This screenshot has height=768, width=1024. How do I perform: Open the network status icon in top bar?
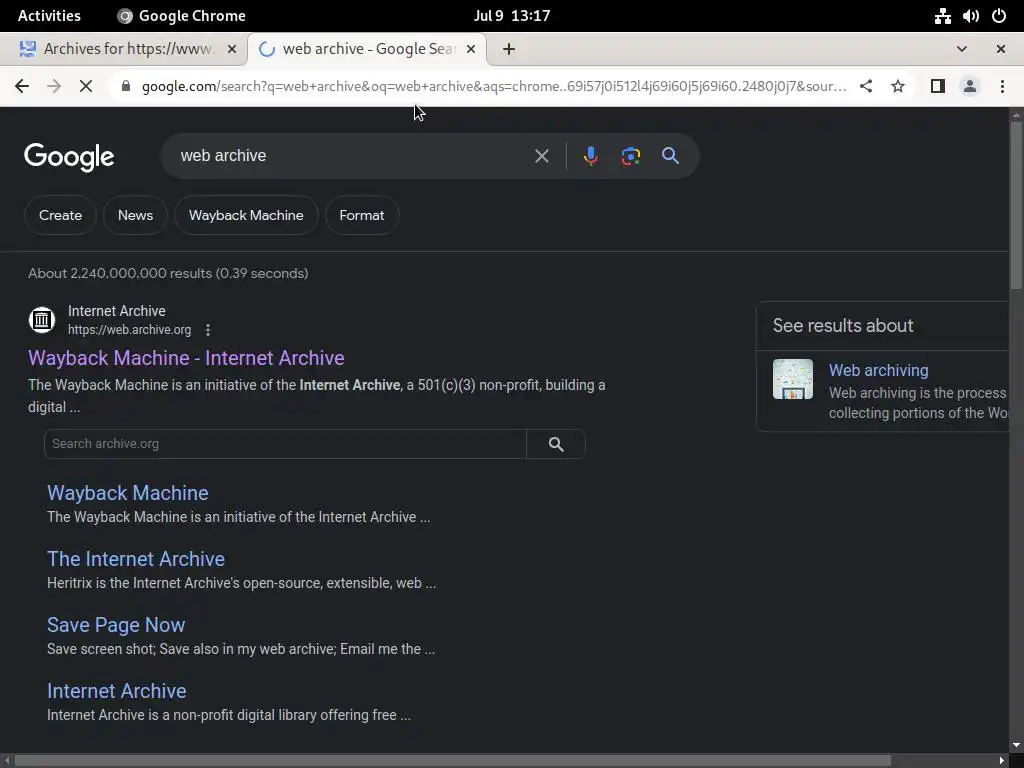click(x=942, y=16)
